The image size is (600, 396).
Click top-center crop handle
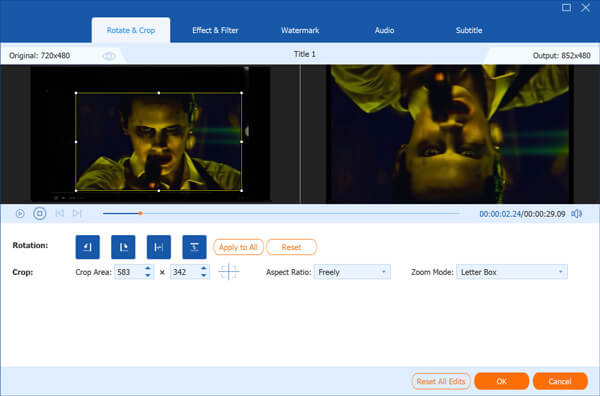pyautogui.click(x=159, y=93)
